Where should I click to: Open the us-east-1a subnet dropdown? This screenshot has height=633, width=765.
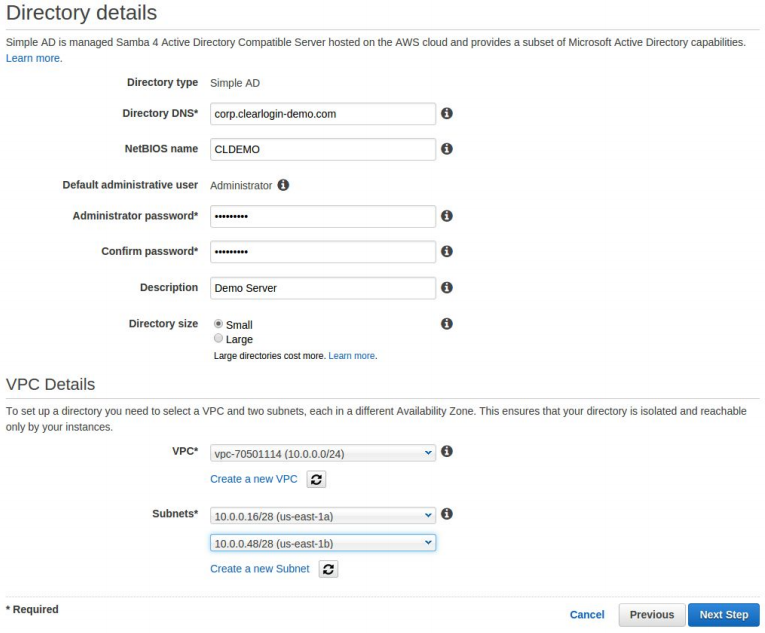(x=323, y=515)
